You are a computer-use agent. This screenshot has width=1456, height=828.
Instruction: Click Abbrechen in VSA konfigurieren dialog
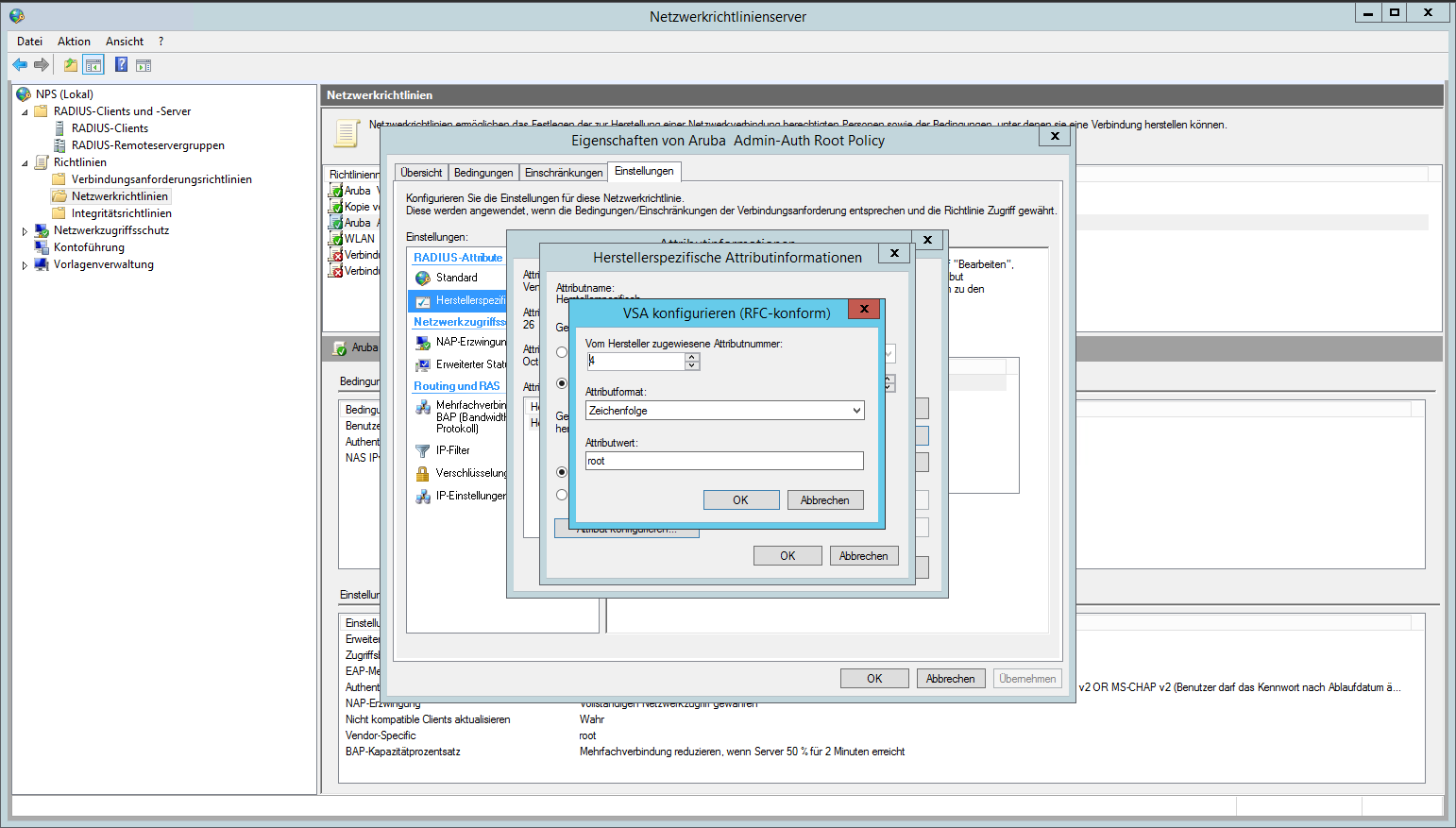pyautogui.click(x=824, y=500)
